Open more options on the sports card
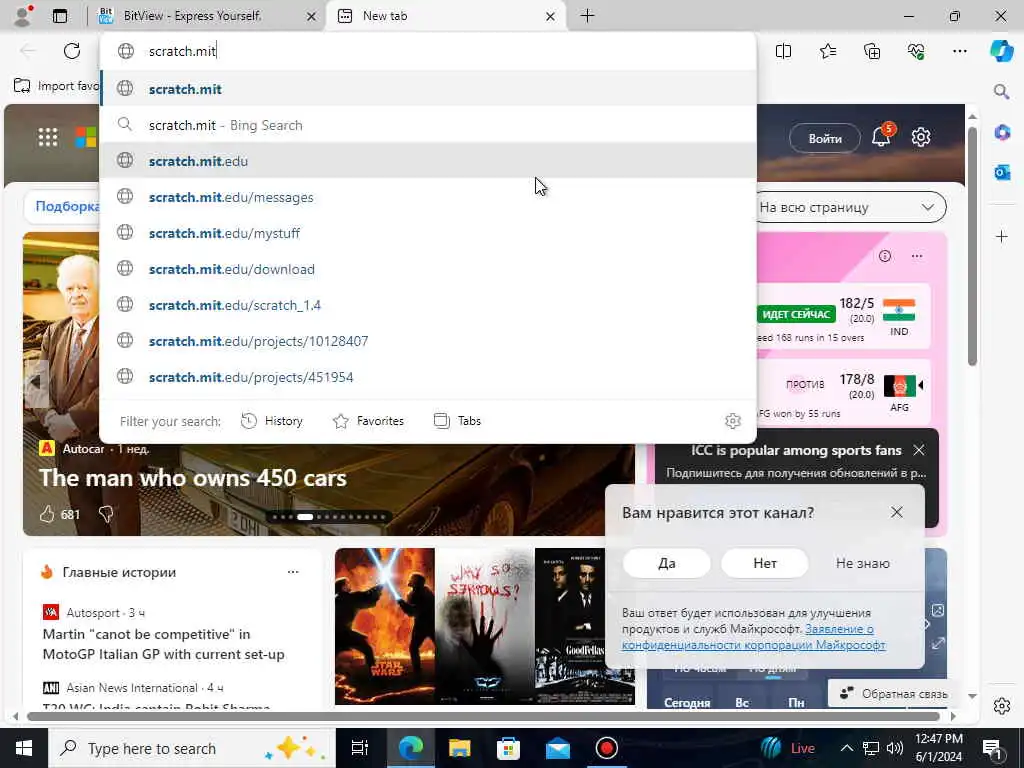The height and width of the screenshot is (768, 1024). pyautogui.click(x=917, y=256)
